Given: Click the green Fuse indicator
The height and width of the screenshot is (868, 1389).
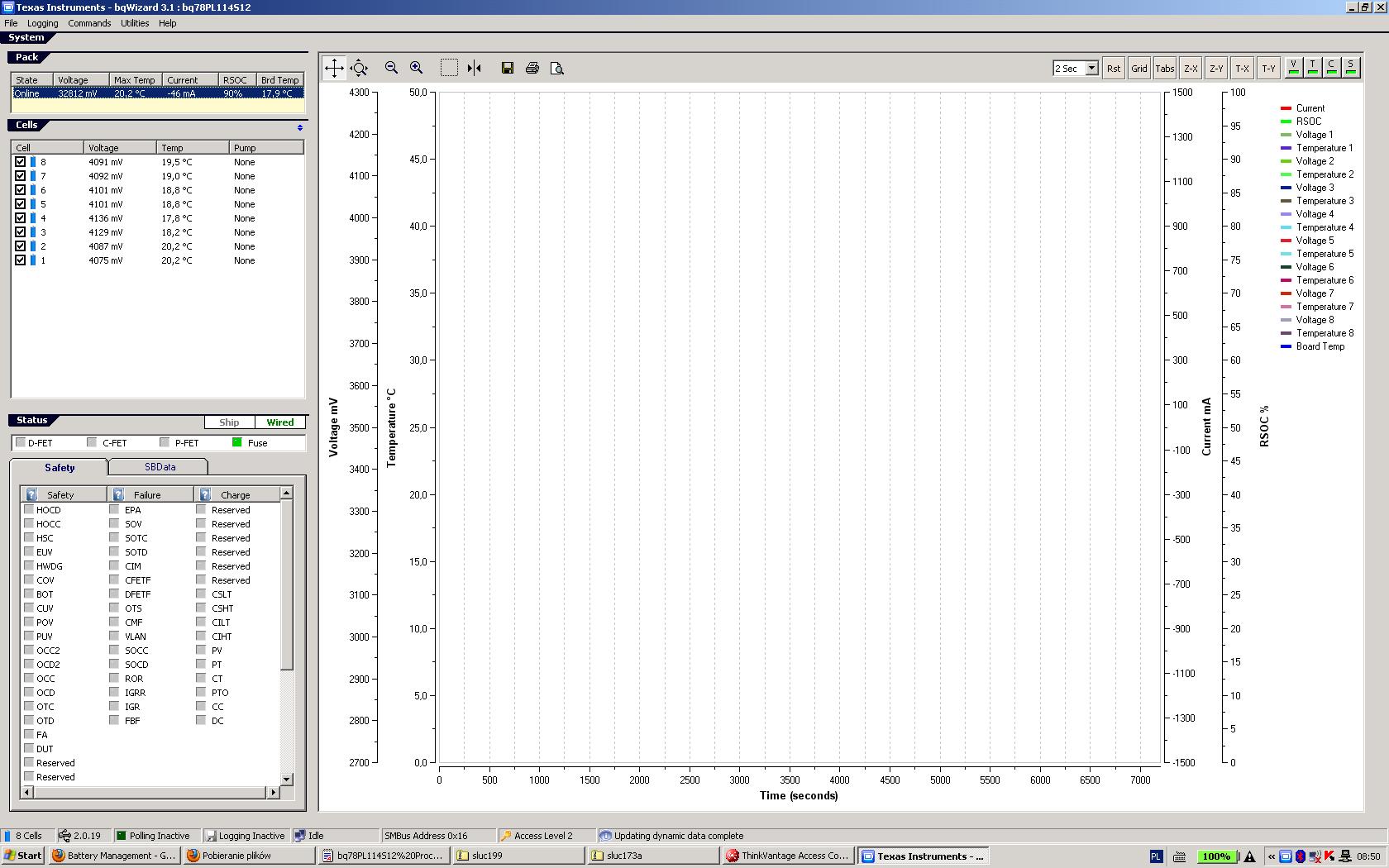Looking at the screenshot, I should click(x=237, y=442).
